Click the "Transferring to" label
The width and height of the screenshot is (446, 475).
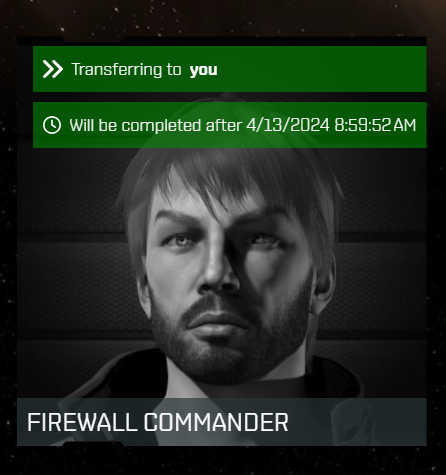[126, 70]
